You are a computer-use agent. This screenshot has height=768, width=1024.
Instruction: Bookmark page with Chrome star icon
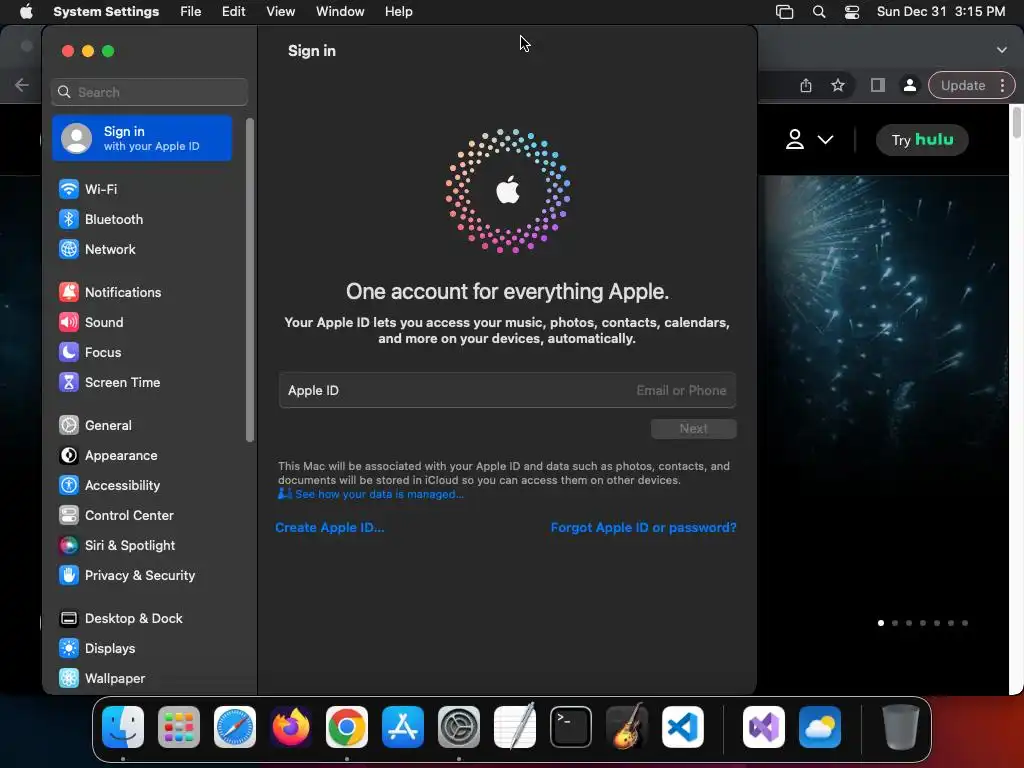[x=838, y=86]
